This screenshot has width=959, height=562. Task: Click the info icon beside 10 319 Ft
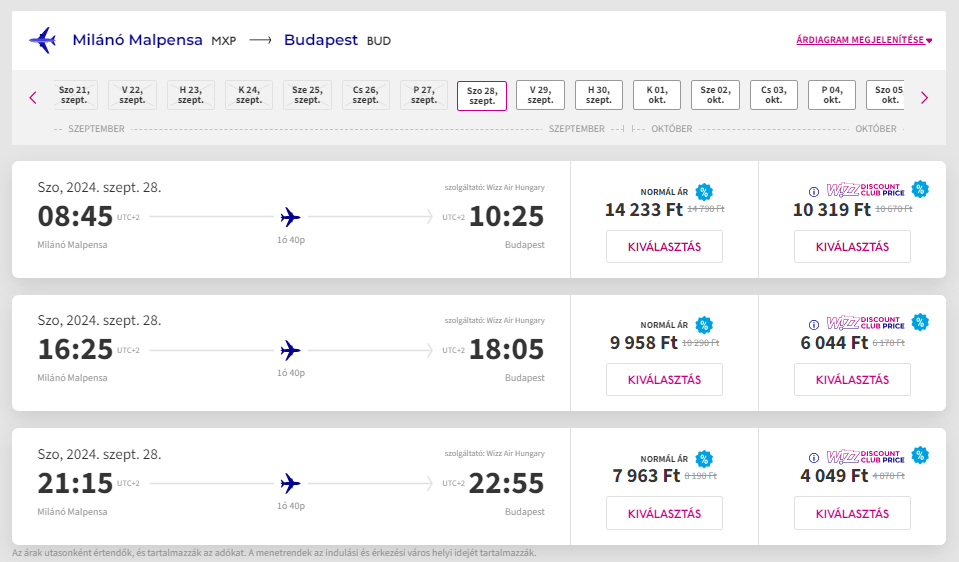813,192
